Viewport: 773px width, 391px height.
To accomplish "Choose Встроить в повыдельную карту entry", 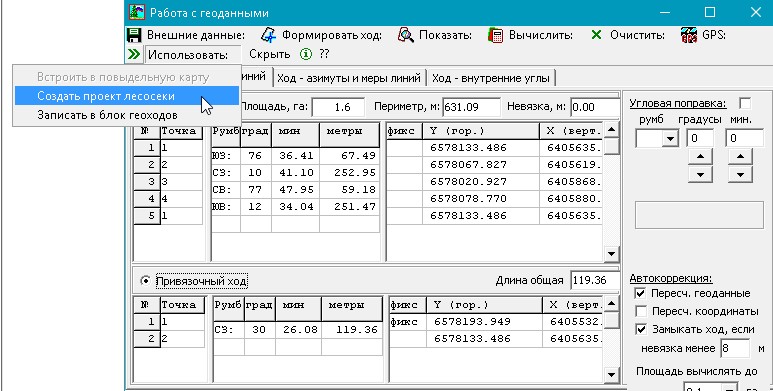I will click(127, 77).
